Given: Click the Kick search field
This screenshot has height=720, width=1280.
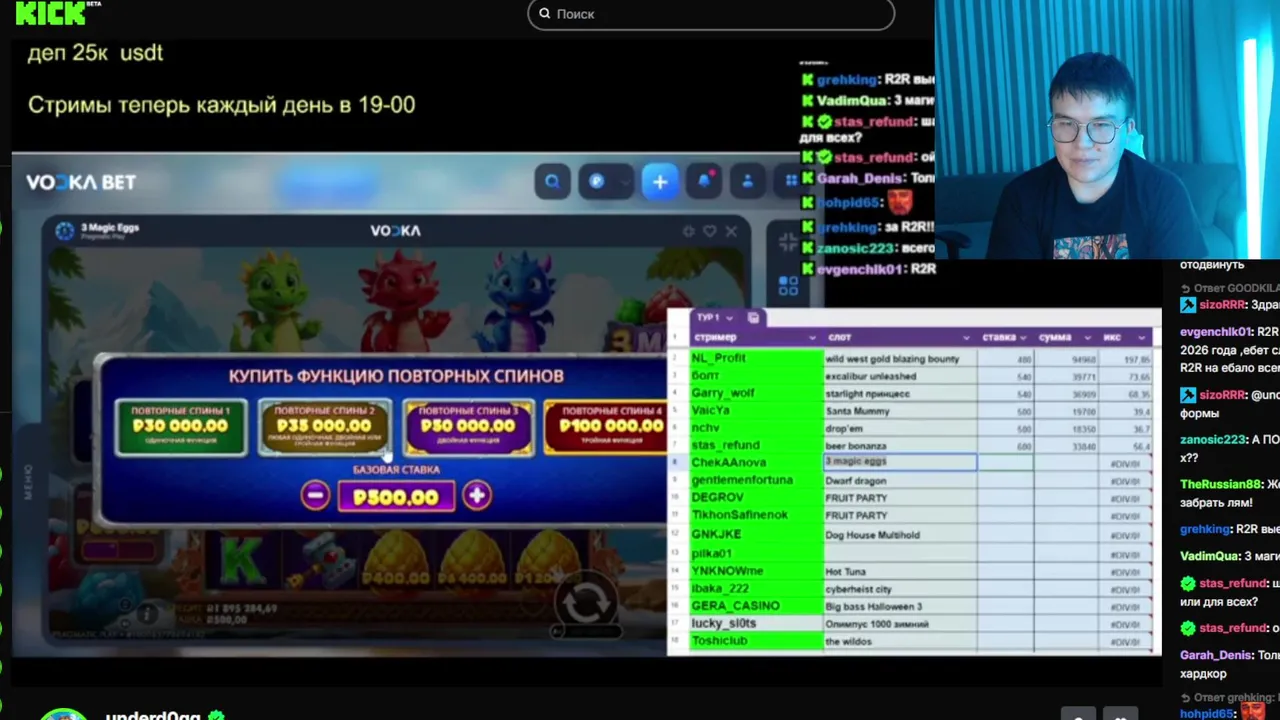Looking at the screenshot, I should 711,14.
